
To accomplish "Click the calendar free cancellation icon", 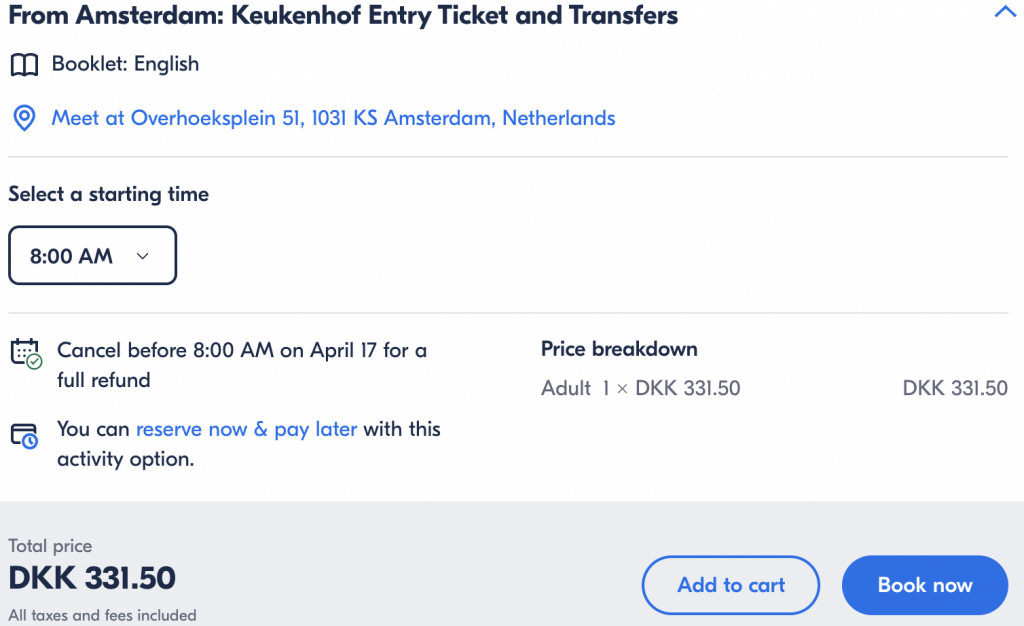I will pyautogui.click(x=26, y=353).
